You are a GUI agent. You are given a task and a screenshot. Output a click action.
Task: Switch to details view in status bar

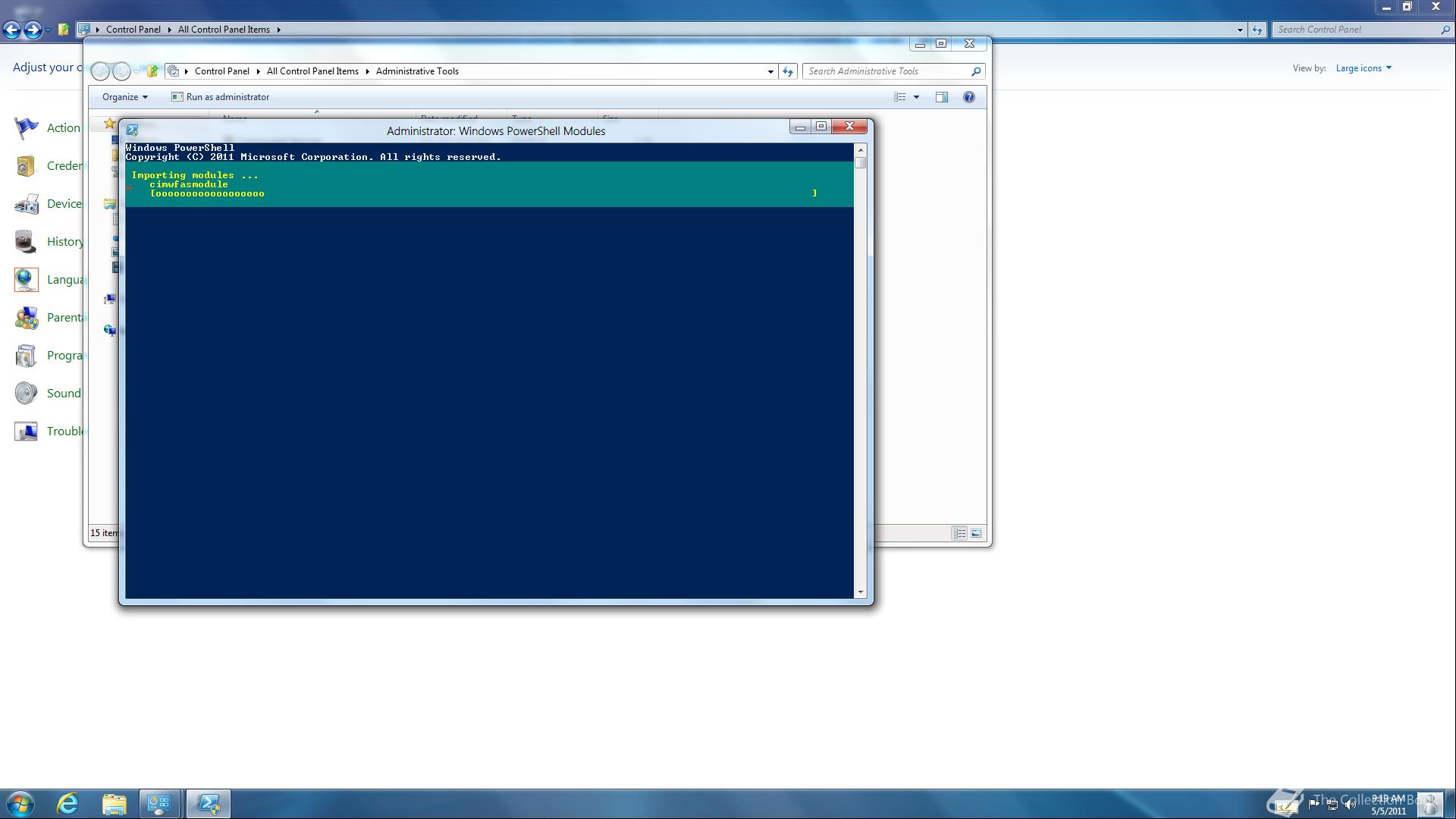(x=959, y=534)
